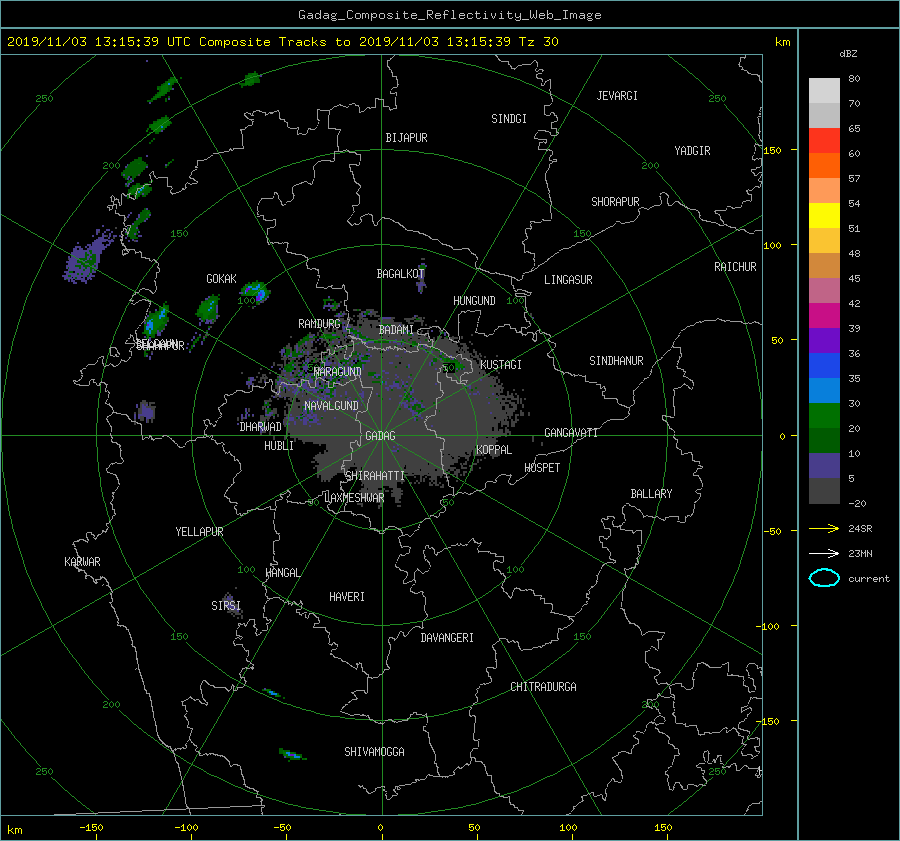Click the SINDHANUR city label
900x841 pixels.
click(x=616, y=361)
